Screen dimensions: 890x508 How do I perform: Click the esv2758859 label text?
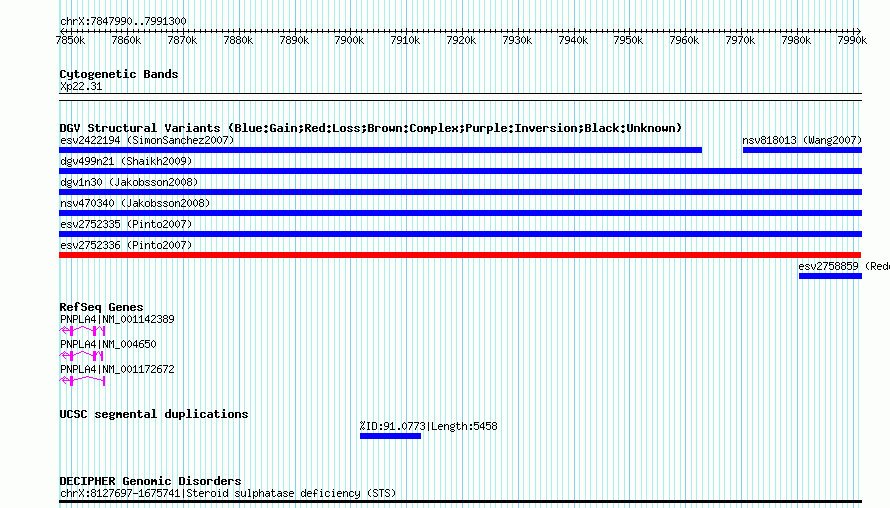[828, 266]
